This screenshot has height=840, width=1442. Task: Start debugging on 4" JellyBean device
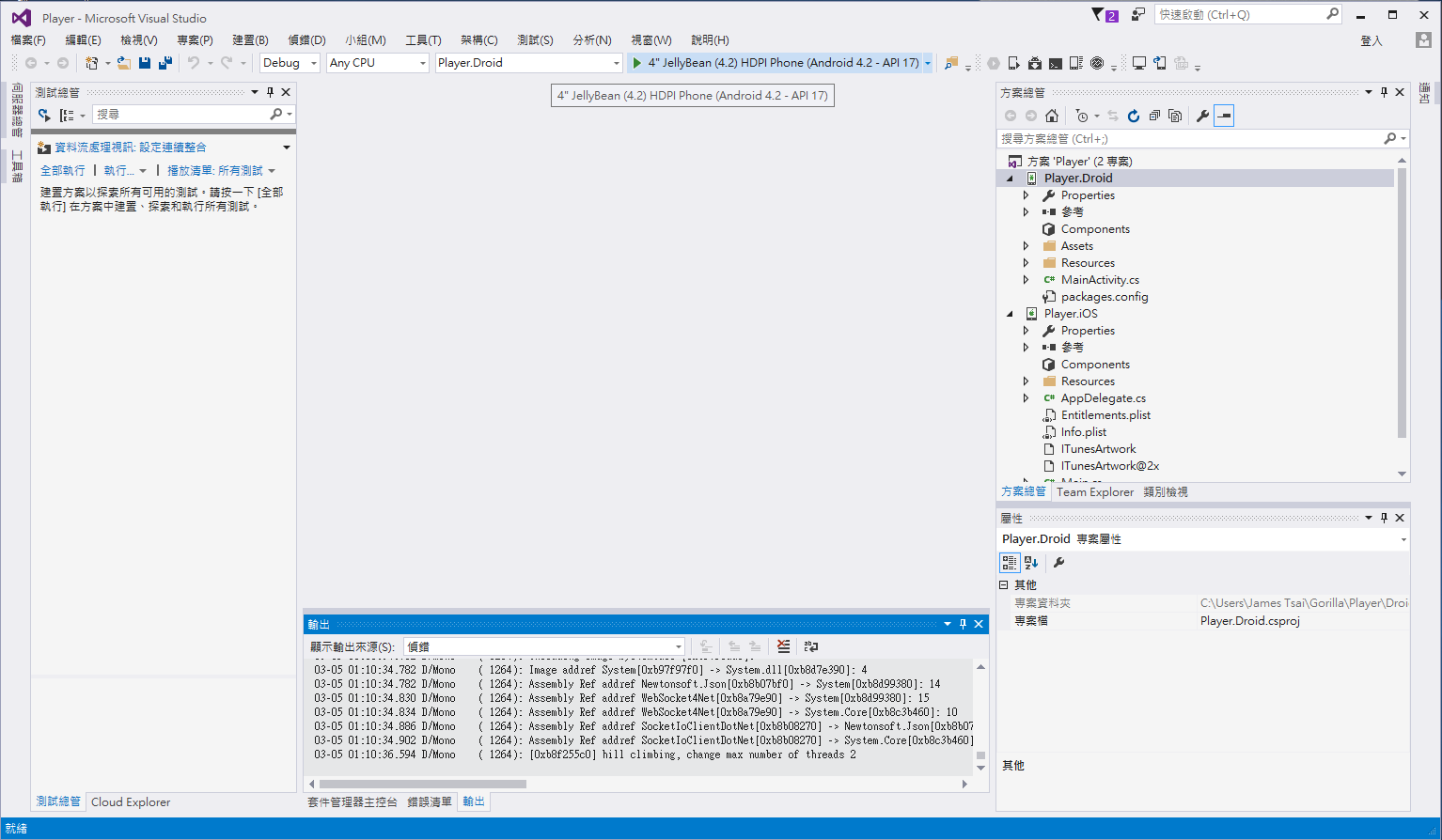pos(776,63)
